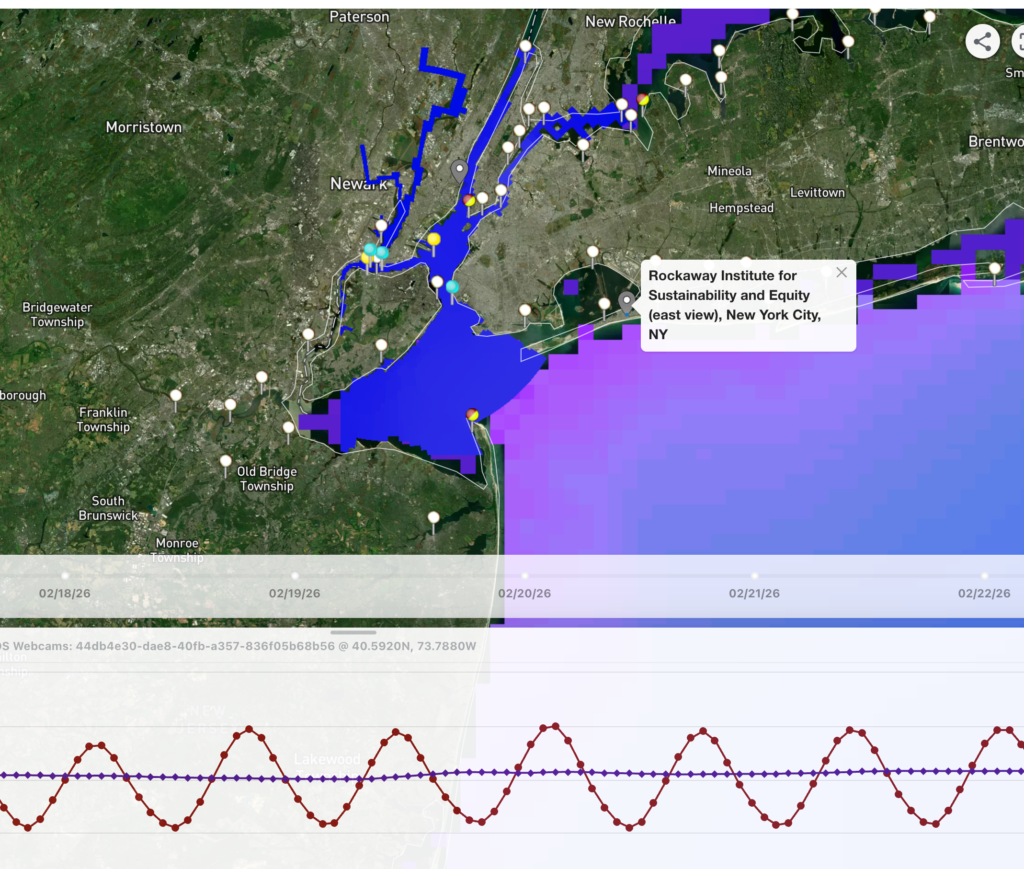This screenshot has width=1024, height=869.
Task: Click the Share button on the map
Action: (x=981, y=43)
